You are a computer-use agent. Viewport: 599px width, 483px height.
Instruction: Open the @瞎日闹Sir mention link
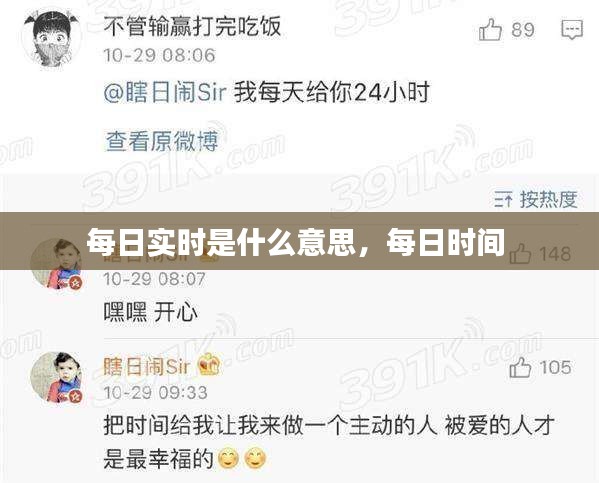[x=165, y=92]
